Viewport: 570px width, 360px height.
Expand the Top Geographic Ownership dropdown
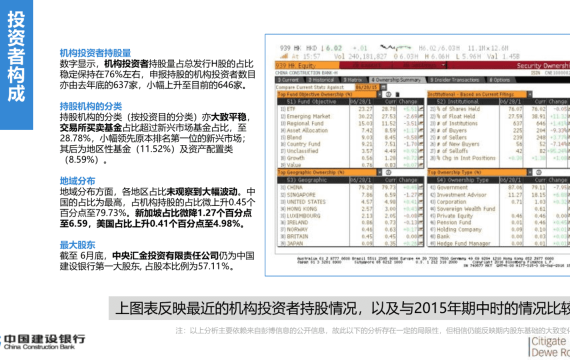380,172
